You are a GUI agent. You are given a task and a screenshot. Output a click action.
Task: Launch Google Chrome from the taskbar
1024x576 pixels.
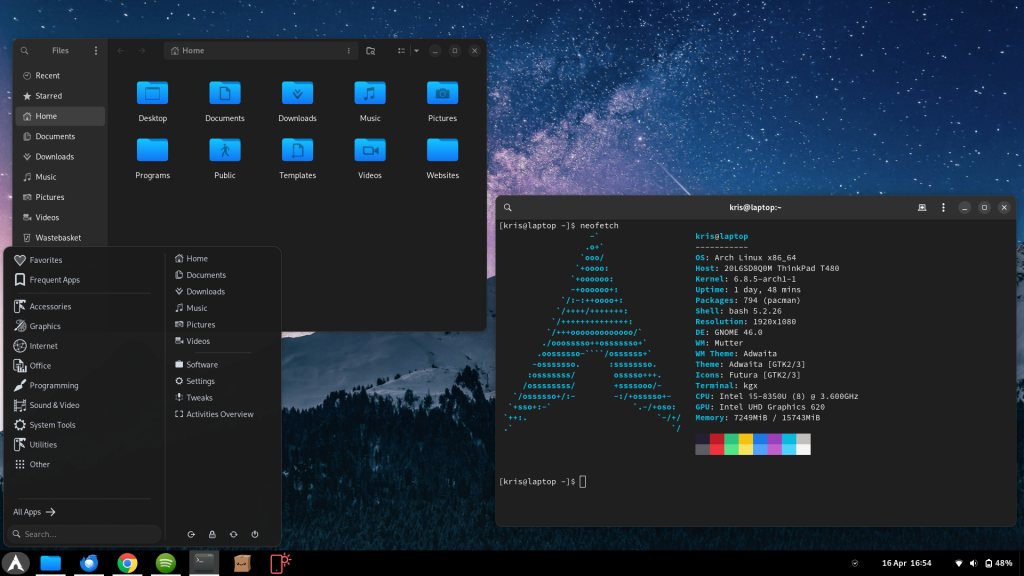[127, 563]
